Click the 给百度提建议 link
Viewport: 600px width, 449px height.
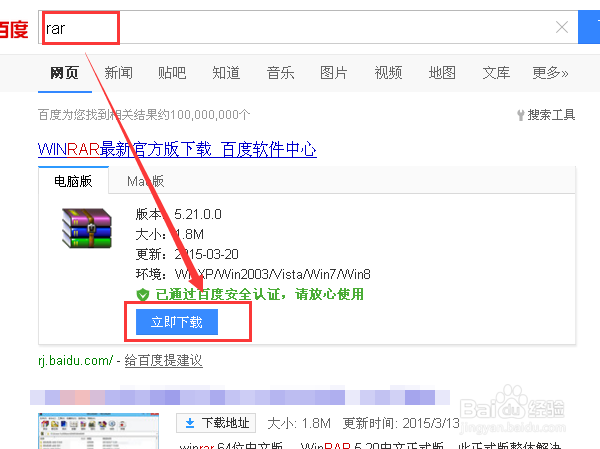click(163, 361)
